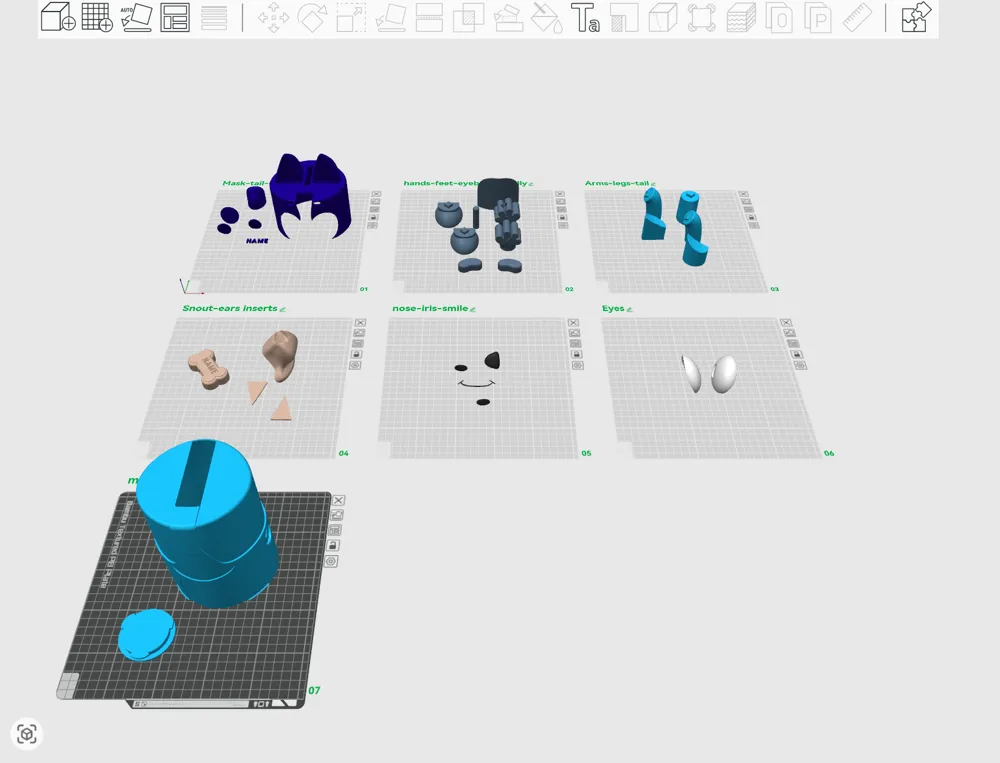Run the Auto orient tool

136,17
